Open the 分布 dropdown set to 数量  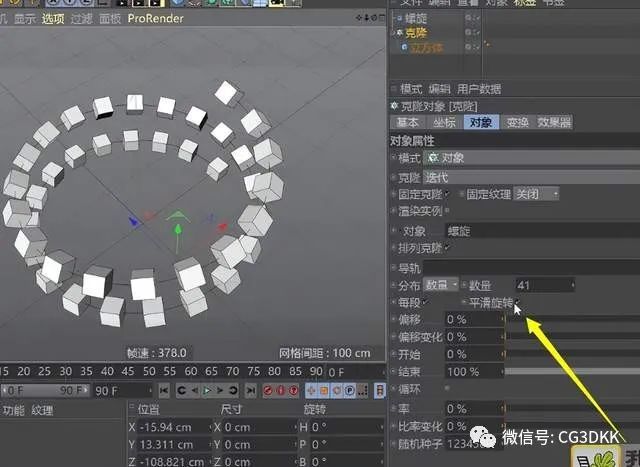441,285
